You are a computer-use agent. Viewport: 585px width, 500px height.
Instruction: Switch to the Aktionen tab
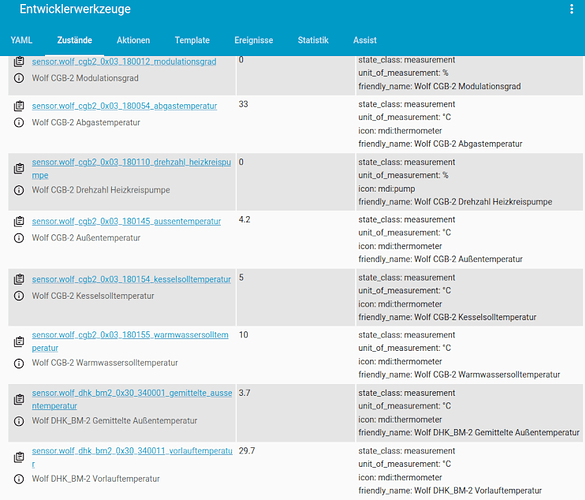point(133,40)
